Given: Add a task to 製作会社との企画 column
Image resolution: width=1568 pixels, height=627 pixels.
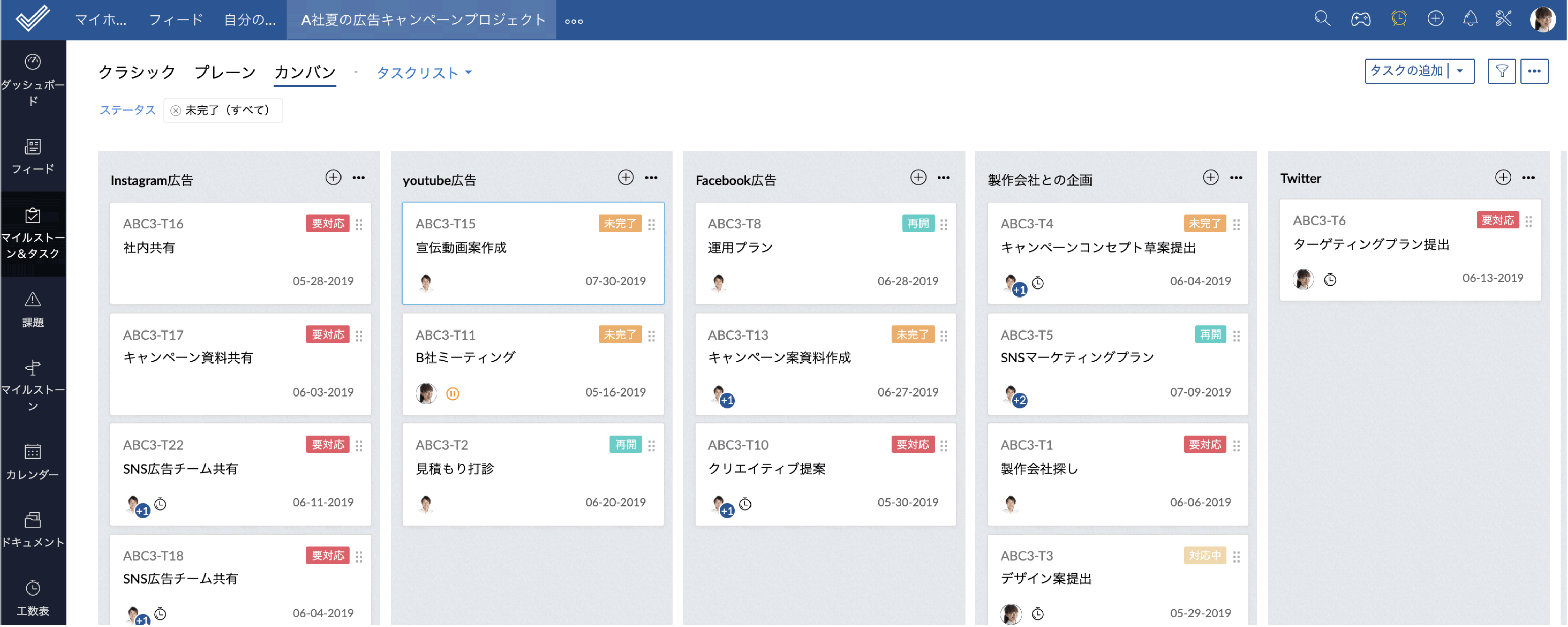Looking at the screenshot, I should (x=1211, y=177).
